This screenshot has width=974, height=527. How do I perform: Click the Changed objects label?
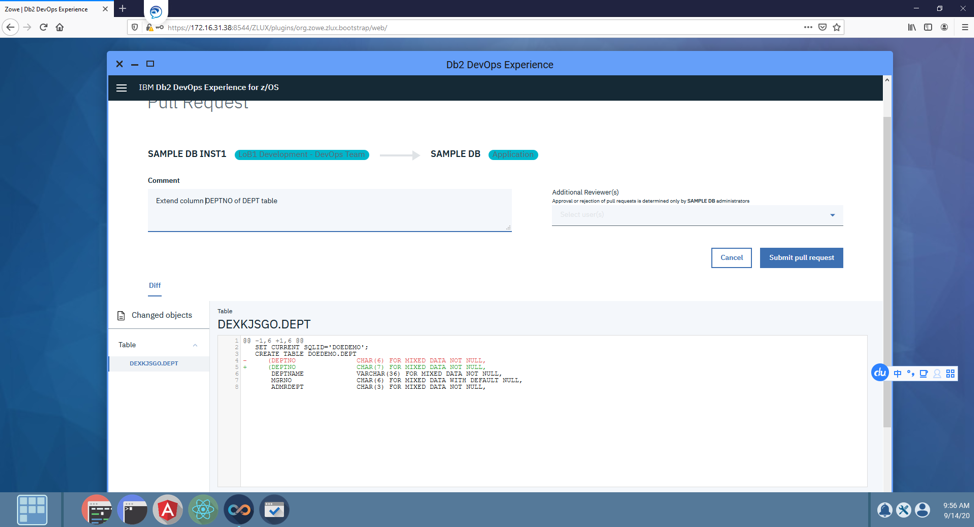tap(162, 316)
